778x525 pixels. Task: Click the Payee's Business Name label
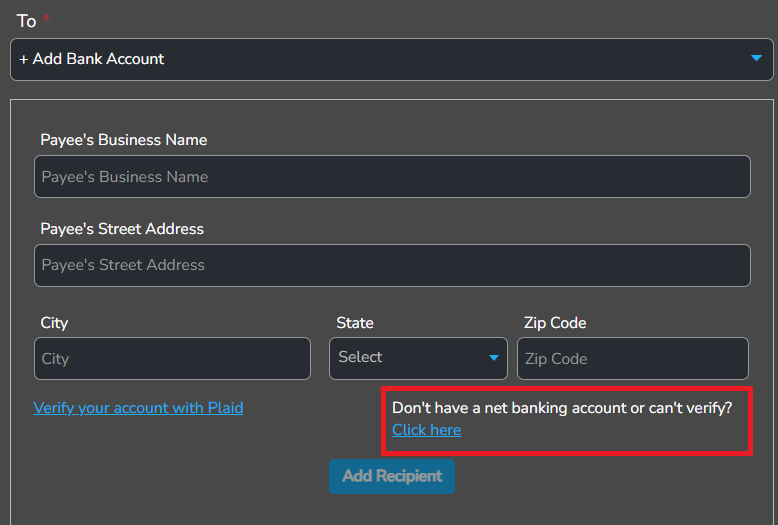(x=124, y=140)
